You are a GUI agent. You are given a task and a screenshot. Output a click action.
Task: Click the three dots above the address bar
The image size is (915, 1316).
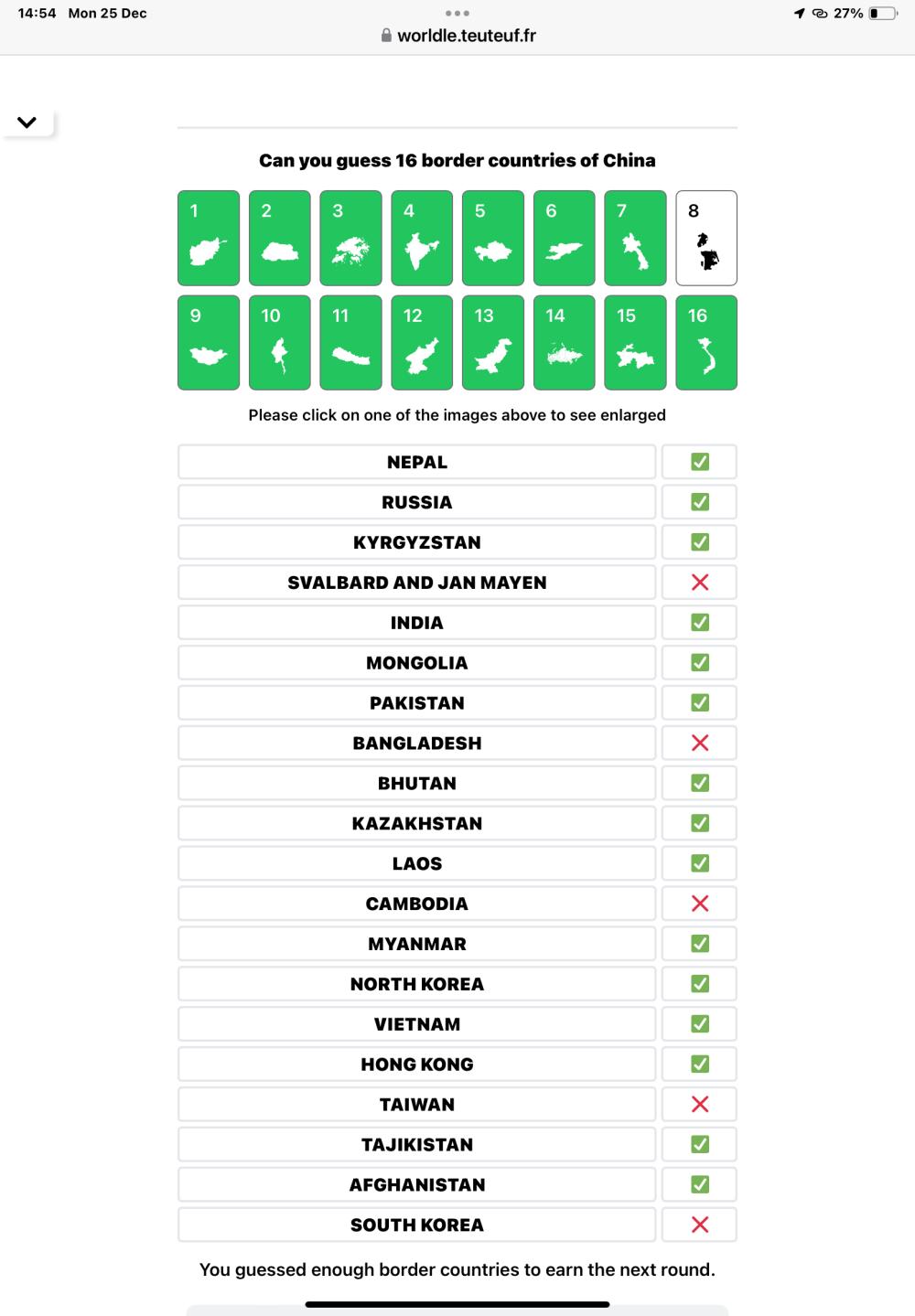(x=457, y=14)
